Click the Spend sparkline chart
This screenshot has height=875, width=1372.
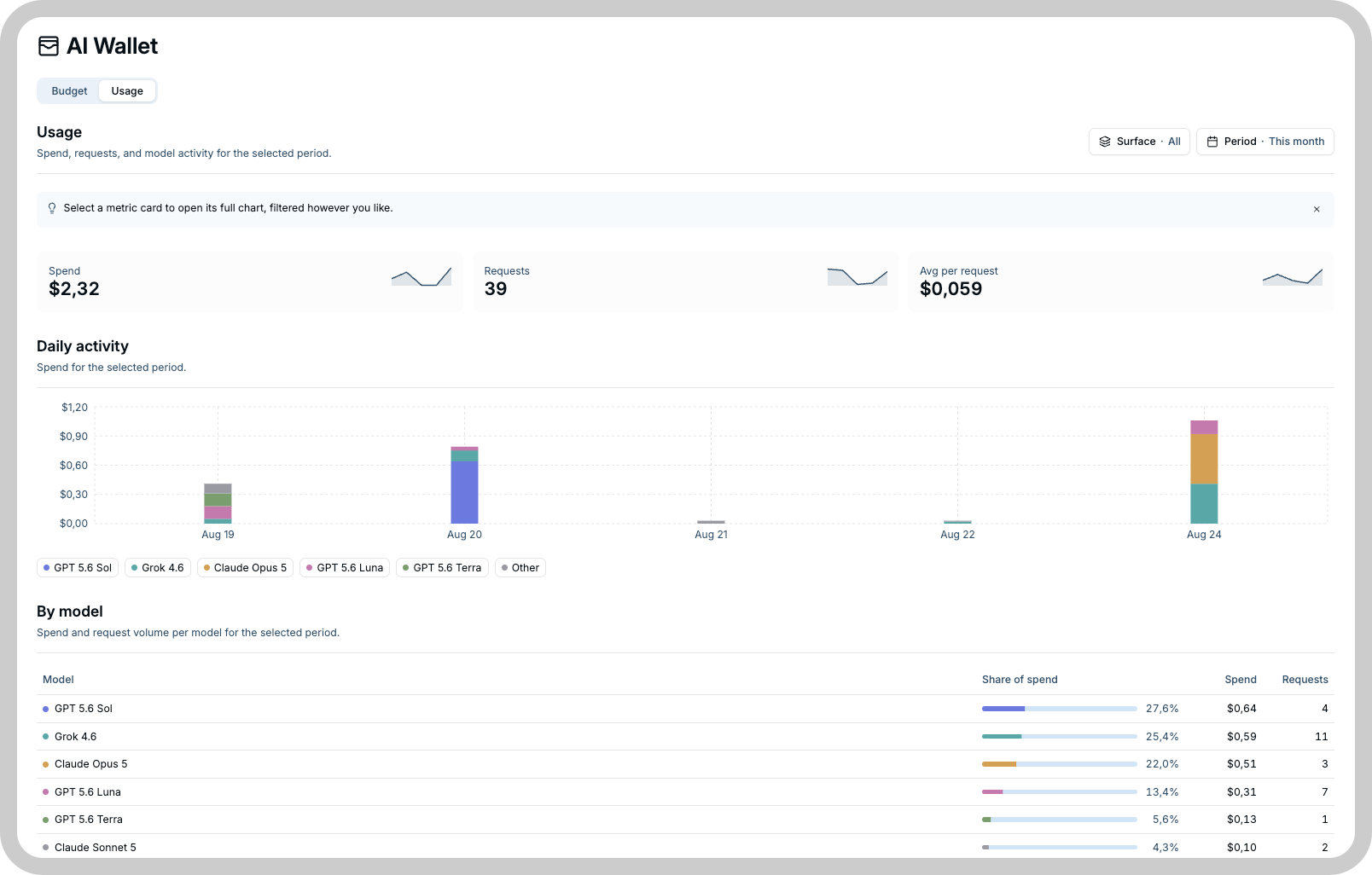(x=421, y=276)
